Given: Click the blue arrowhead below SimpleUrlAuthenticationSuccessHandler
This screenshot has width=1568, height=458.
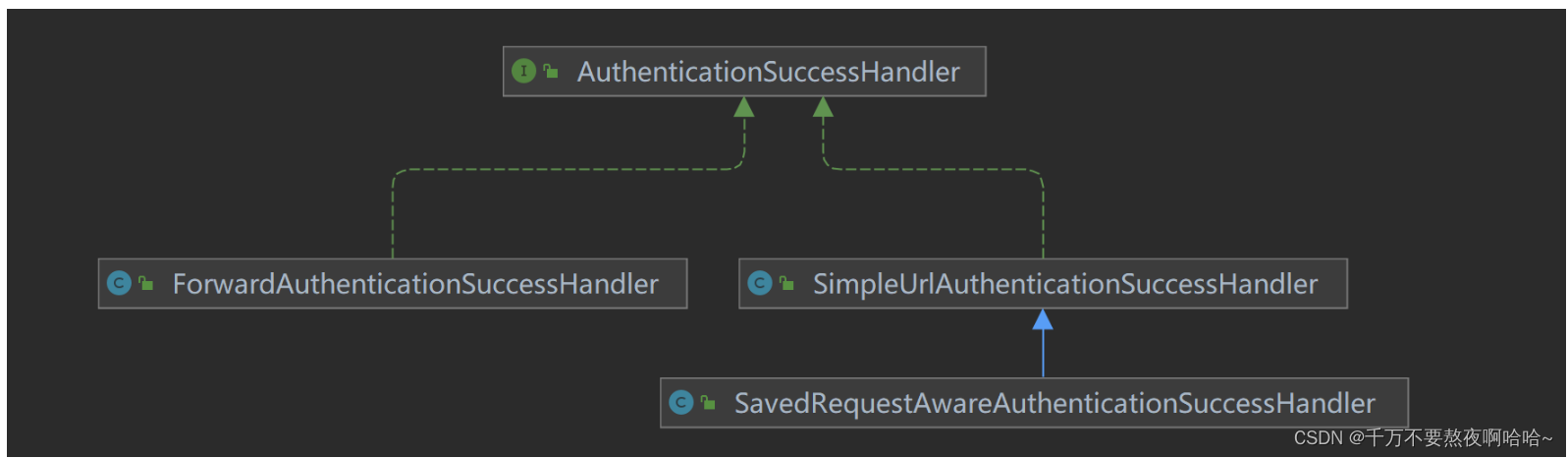Looking at the screenshot, I should (x=1043, y=319).
